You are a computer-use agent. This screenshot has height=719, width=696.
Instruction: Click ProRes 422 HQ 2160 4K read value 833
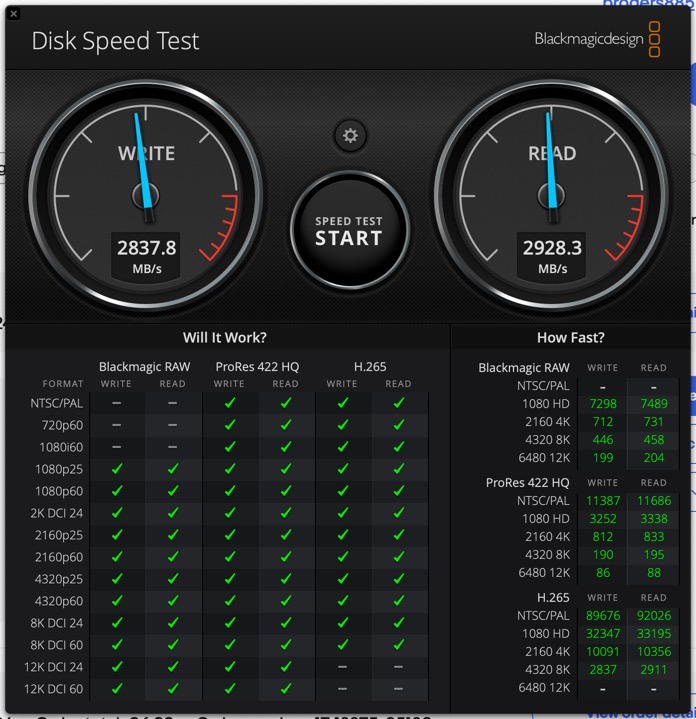pos(654,536)
